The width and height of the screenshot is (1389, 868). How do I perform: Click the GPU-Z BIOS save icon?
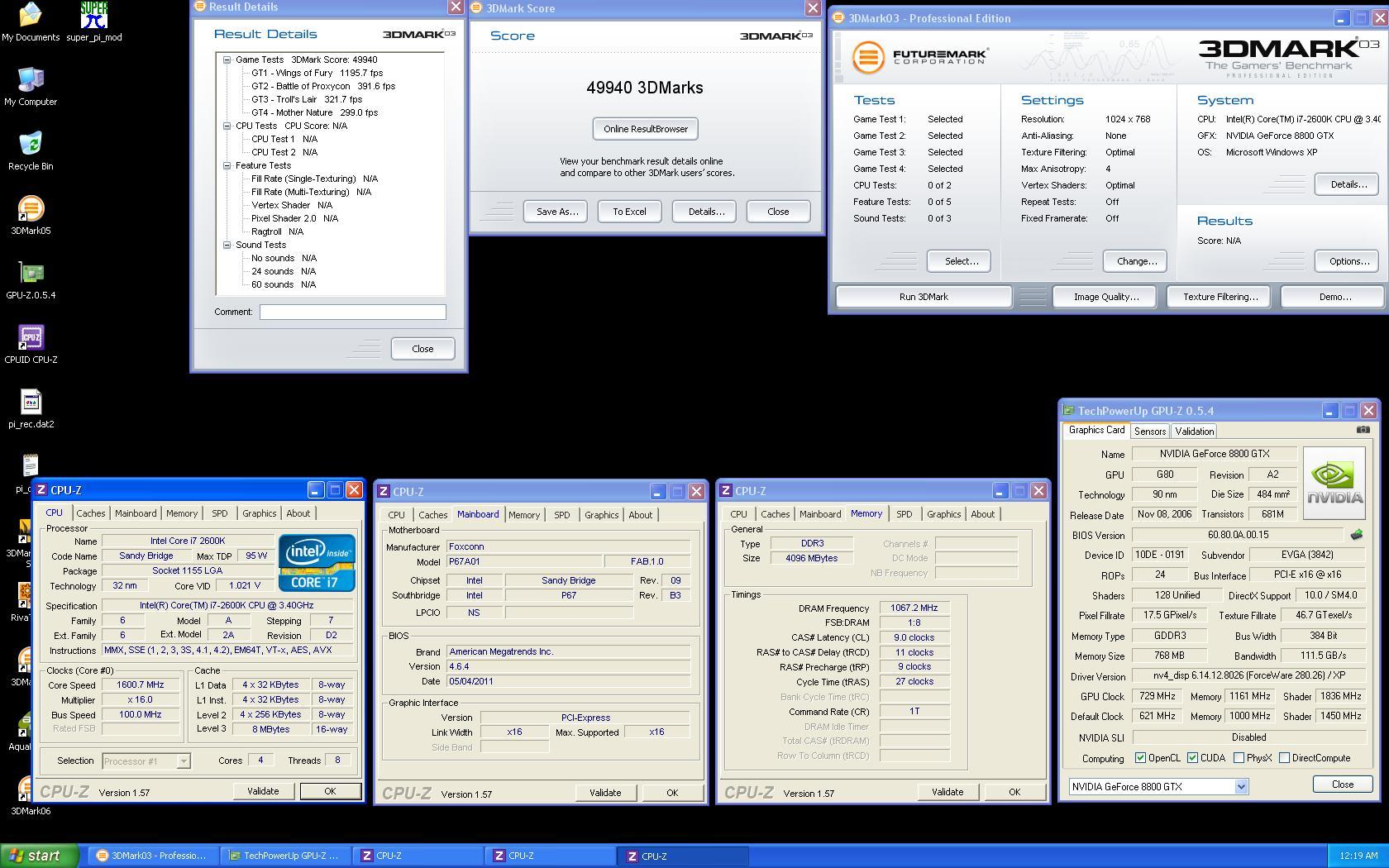tap(1356, 535)
